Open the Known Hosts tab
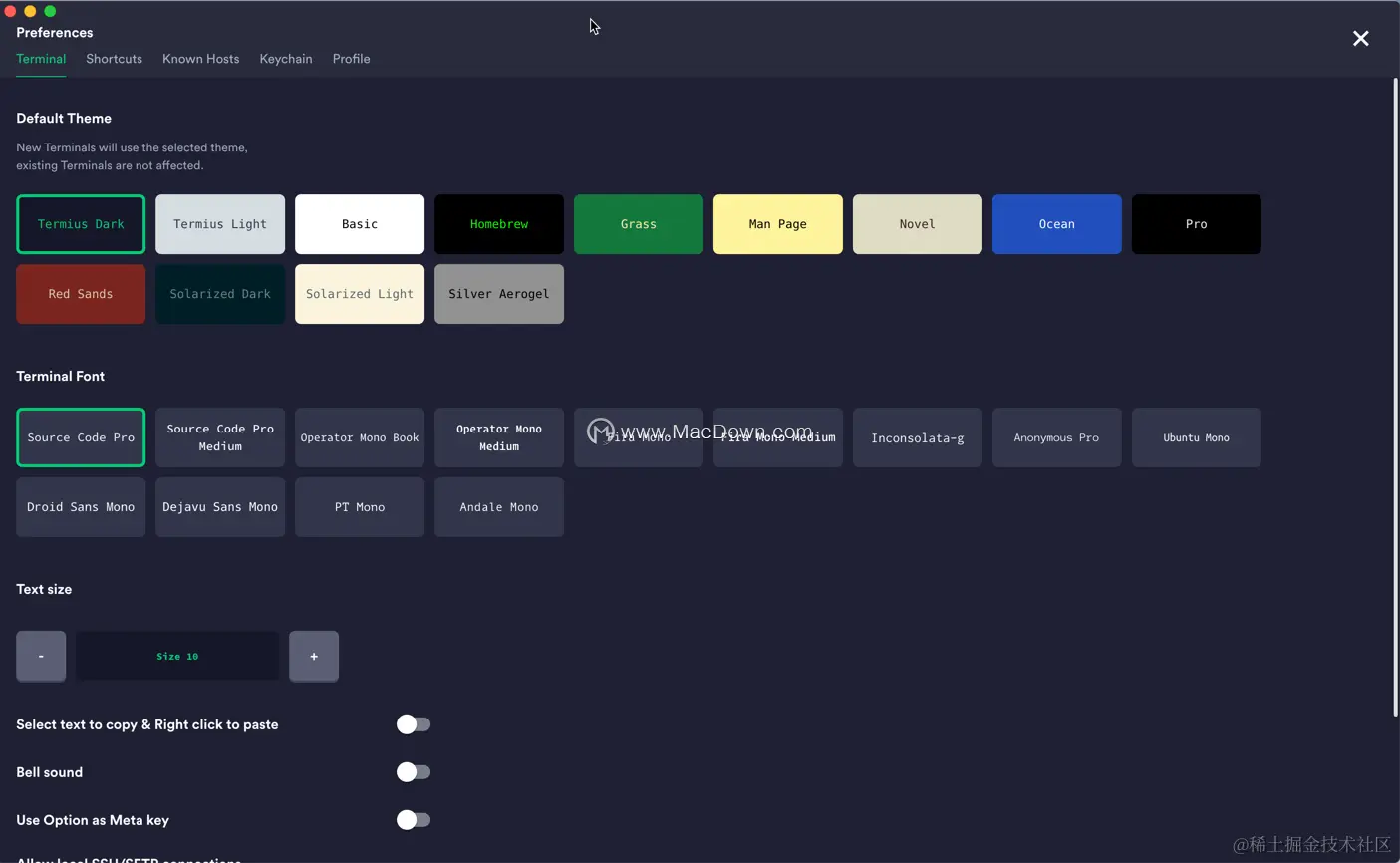The image size is (1400, 863). click(x=201, y=59)
